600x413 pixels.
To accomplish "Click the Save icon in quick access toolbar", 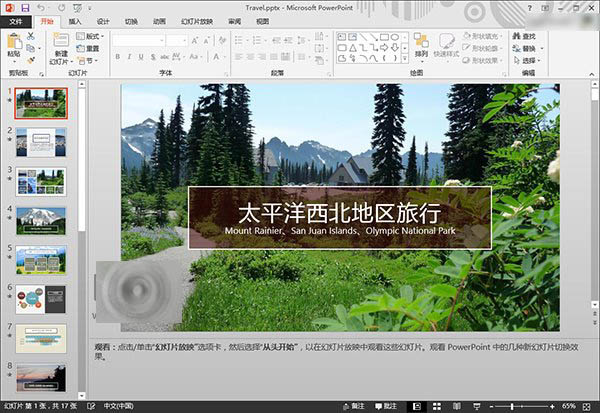I will point(25,8).
